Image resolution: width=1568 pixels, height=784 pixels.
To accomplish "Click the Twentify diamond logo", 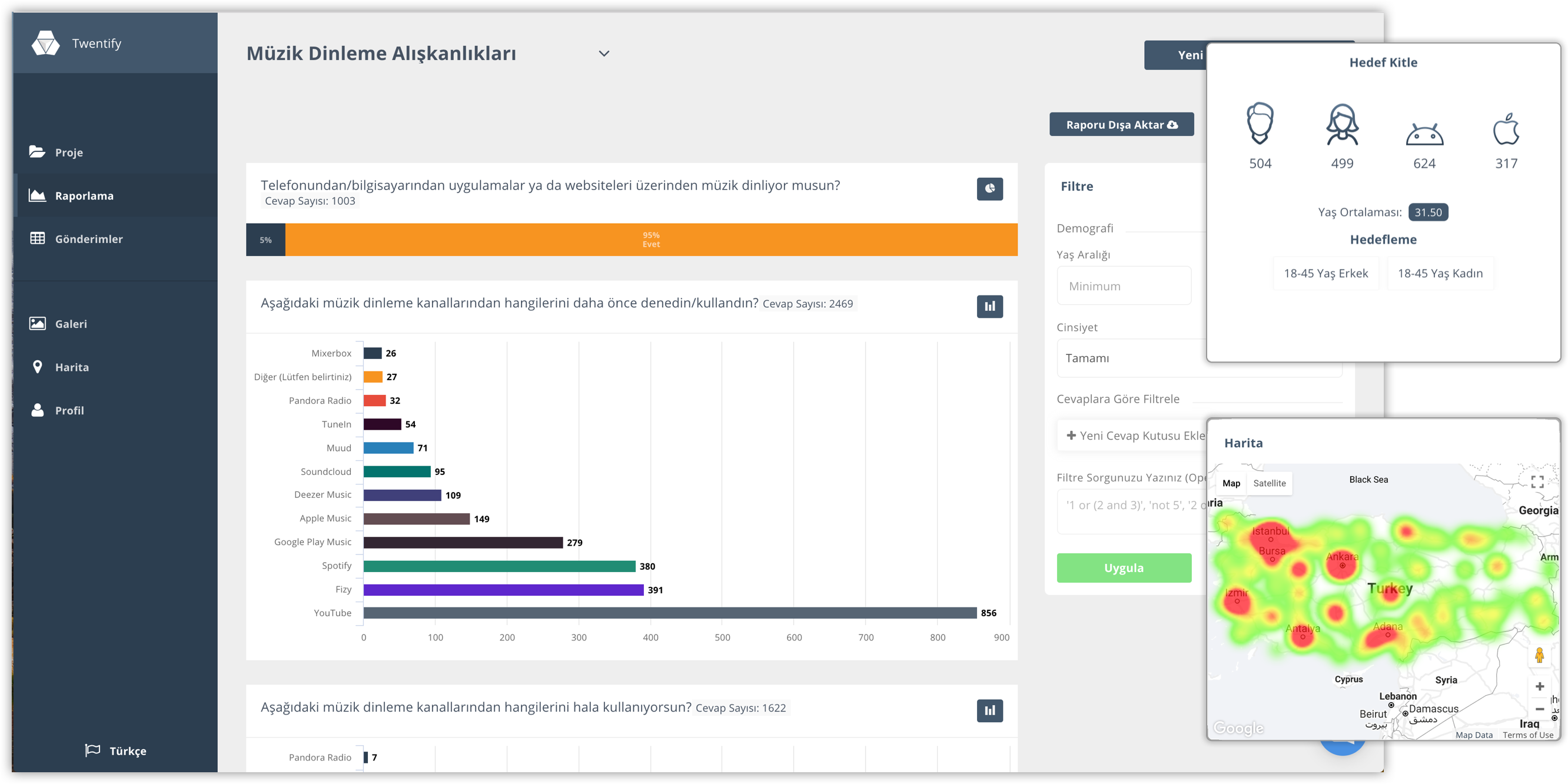I will 46,43.
